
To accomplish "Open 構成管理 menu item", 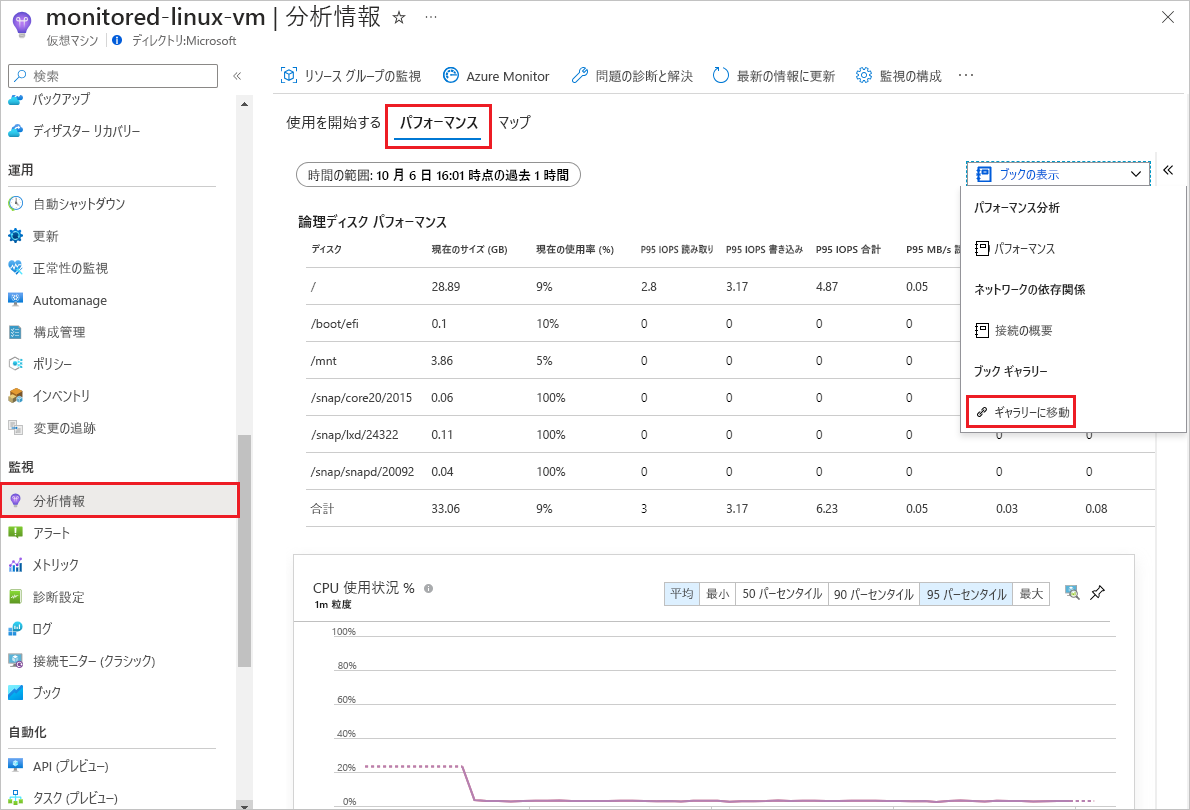I will (x=47, y=333).
